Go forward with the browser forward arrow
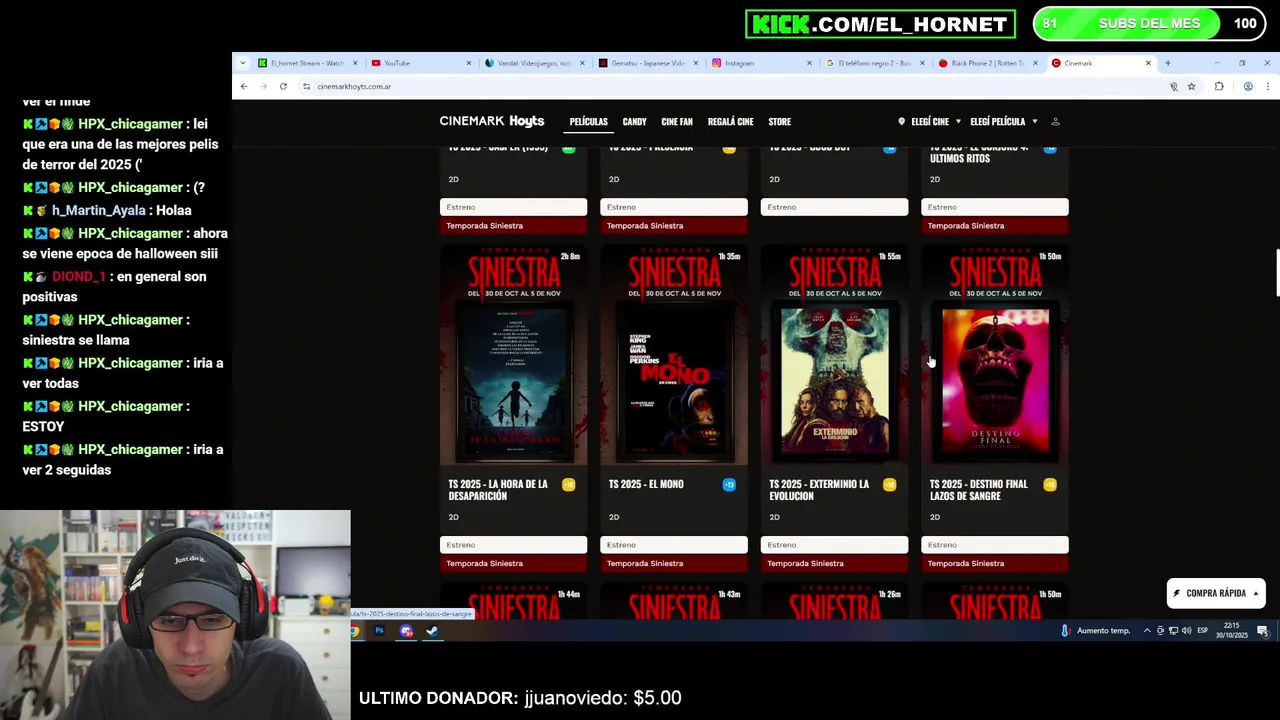This screenshot has height=720, width=1280. 263,86
